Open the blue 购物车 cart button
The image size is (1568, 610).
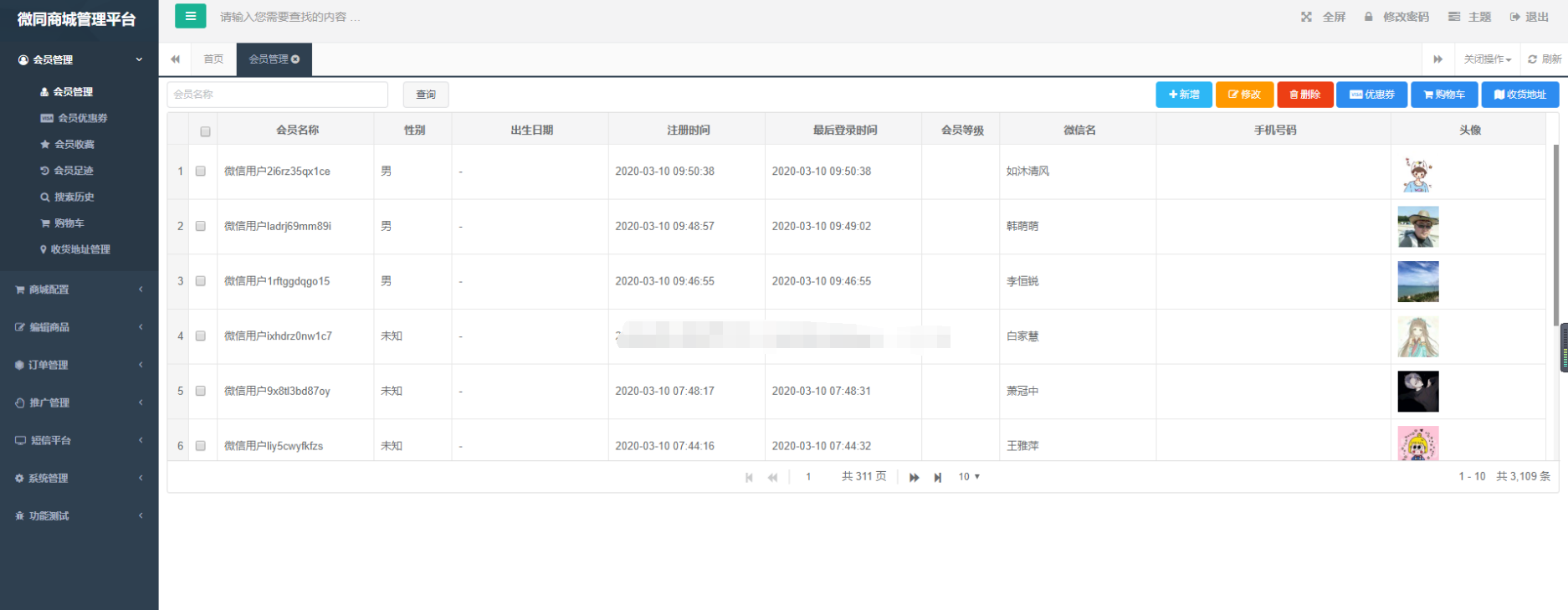click(1444, 95)
